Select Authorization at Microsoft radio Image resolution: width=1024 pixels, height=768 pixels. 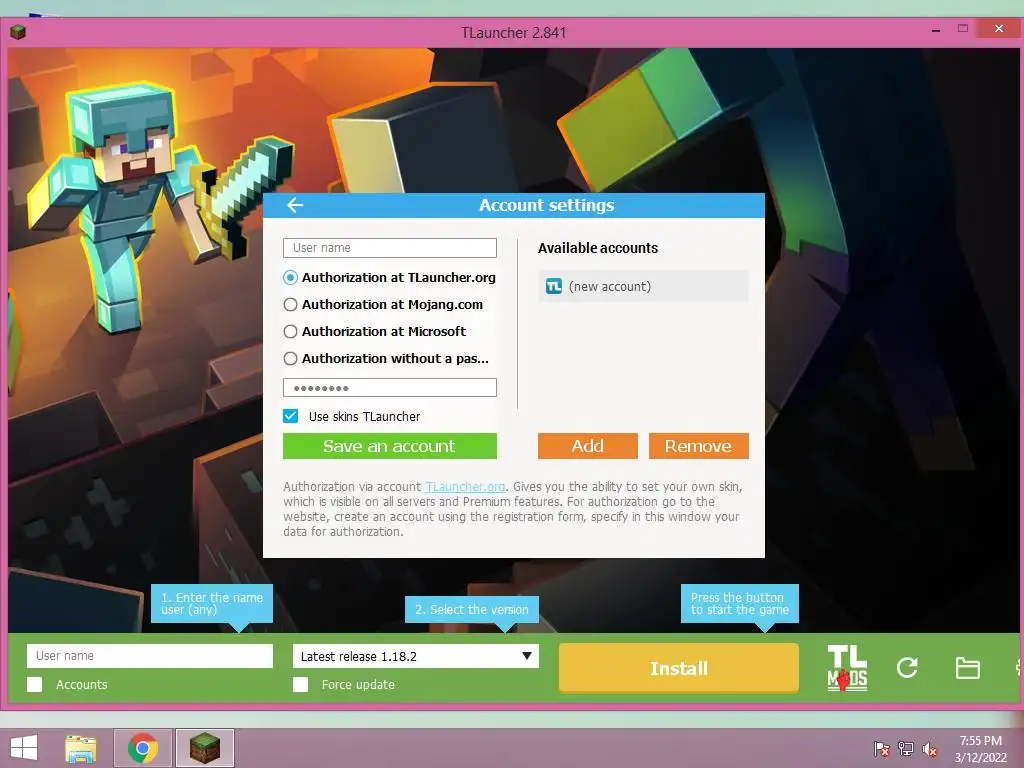(291, 332)
